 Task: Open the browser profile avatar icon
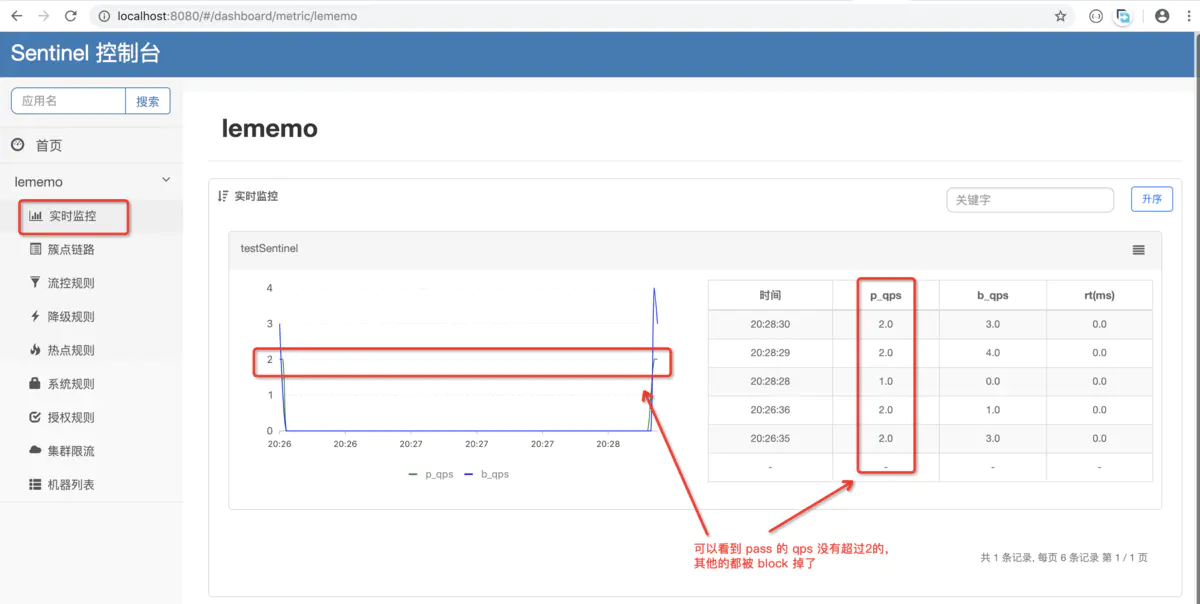(1162, 16)
